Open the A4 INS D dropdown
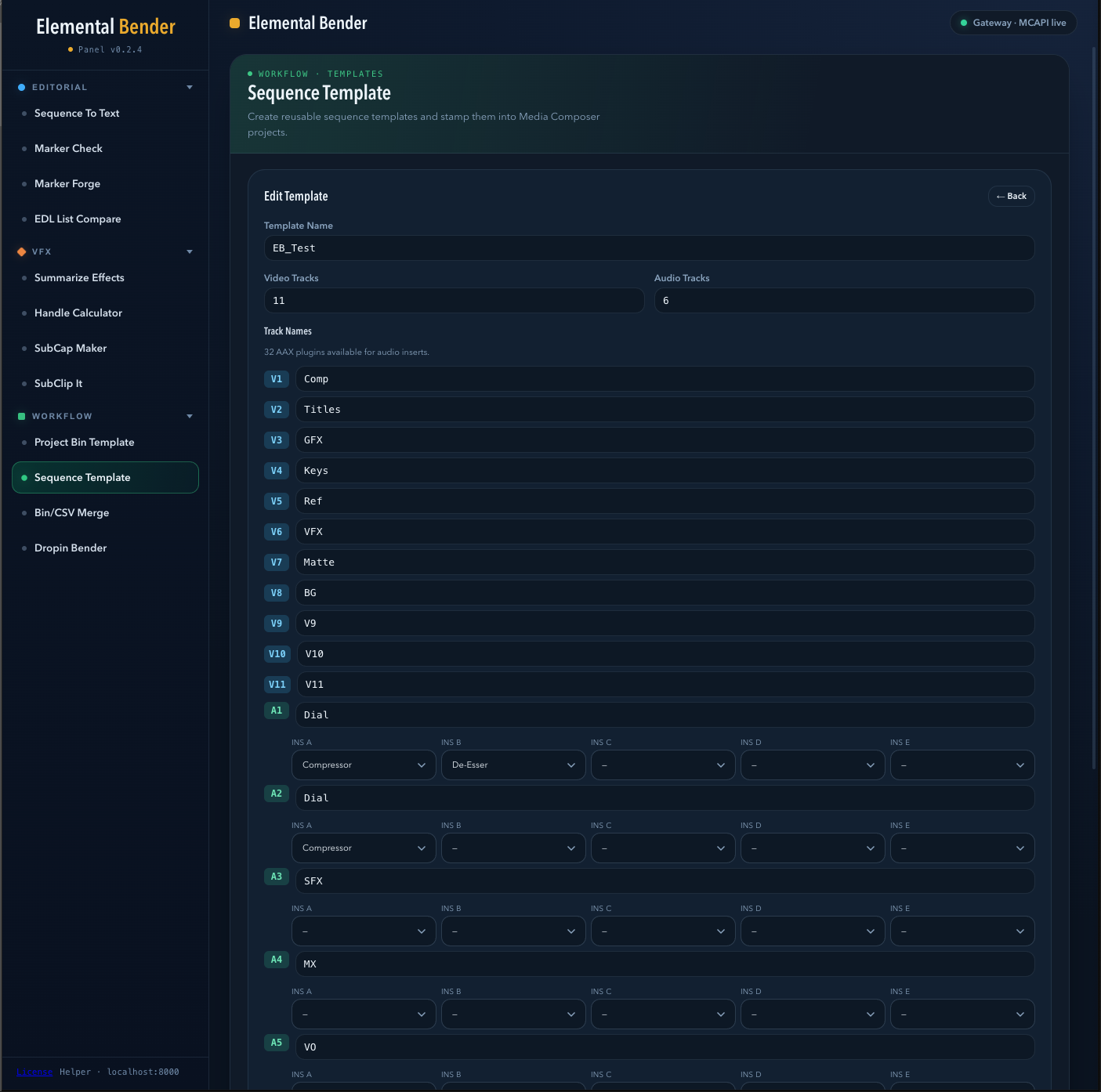 point(813,1014)
